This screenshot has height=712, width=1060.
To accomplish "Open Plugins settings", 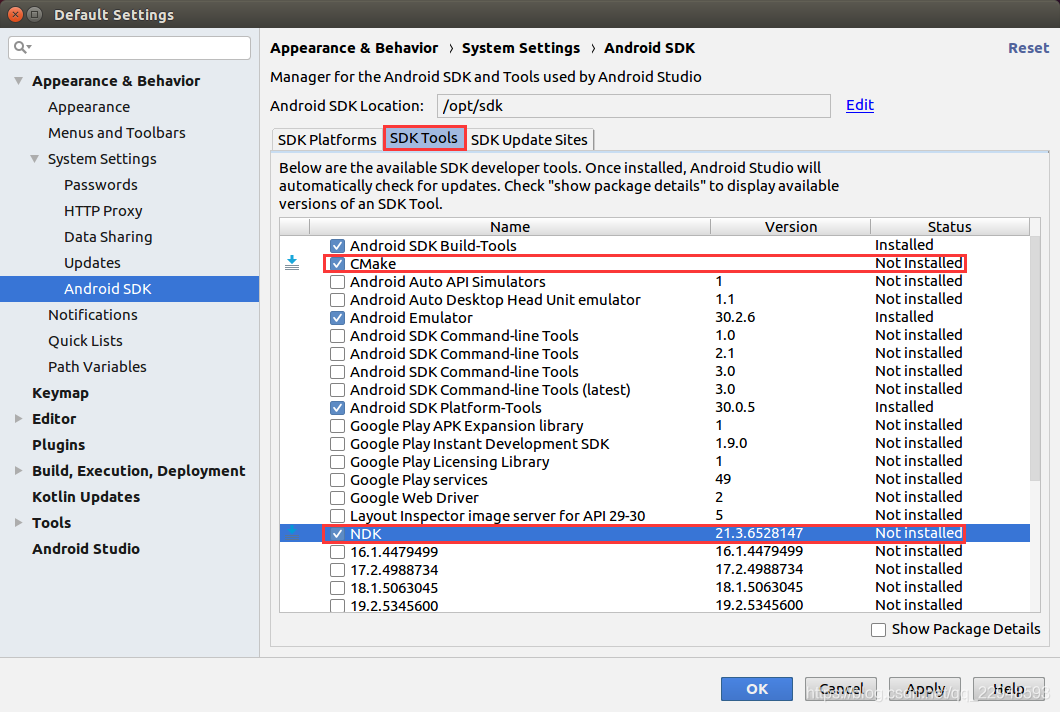I will [58, 445].
